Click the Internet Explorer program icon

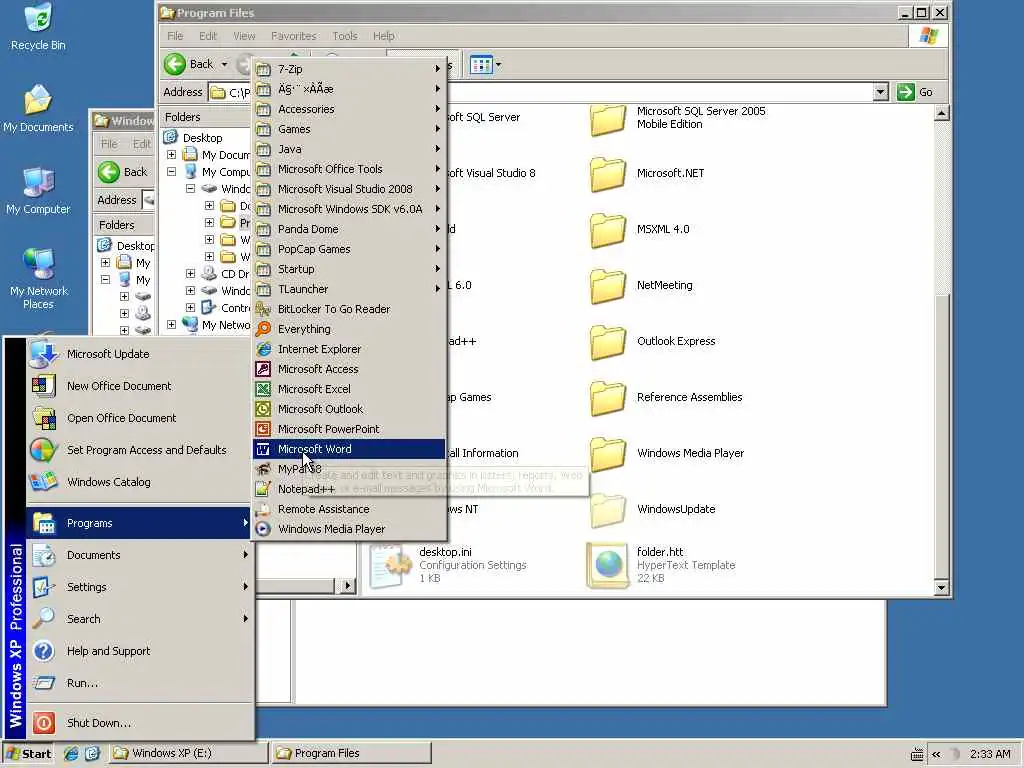click(x=263, y=349)
